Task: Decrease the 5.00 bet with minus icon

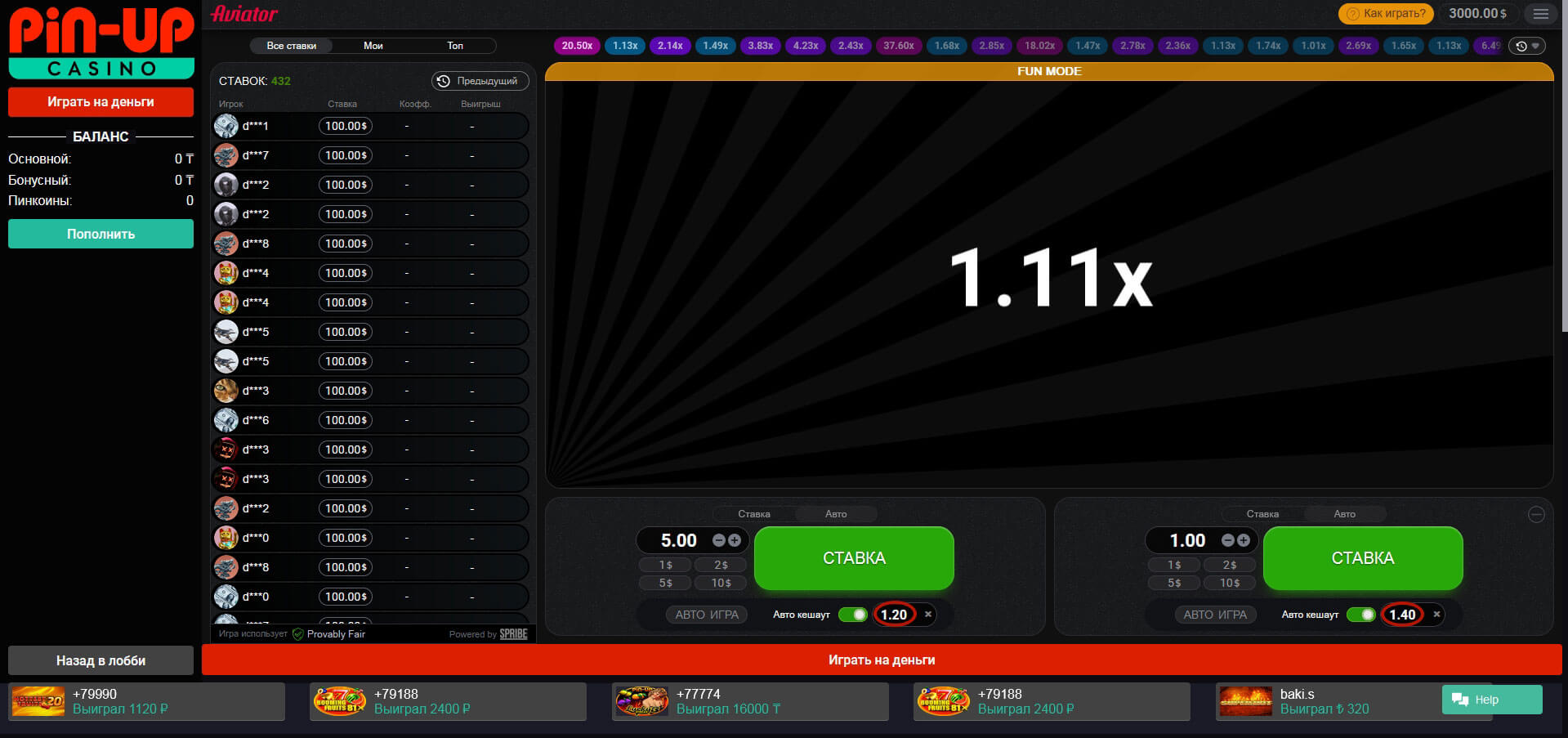Action: (719, 540)
